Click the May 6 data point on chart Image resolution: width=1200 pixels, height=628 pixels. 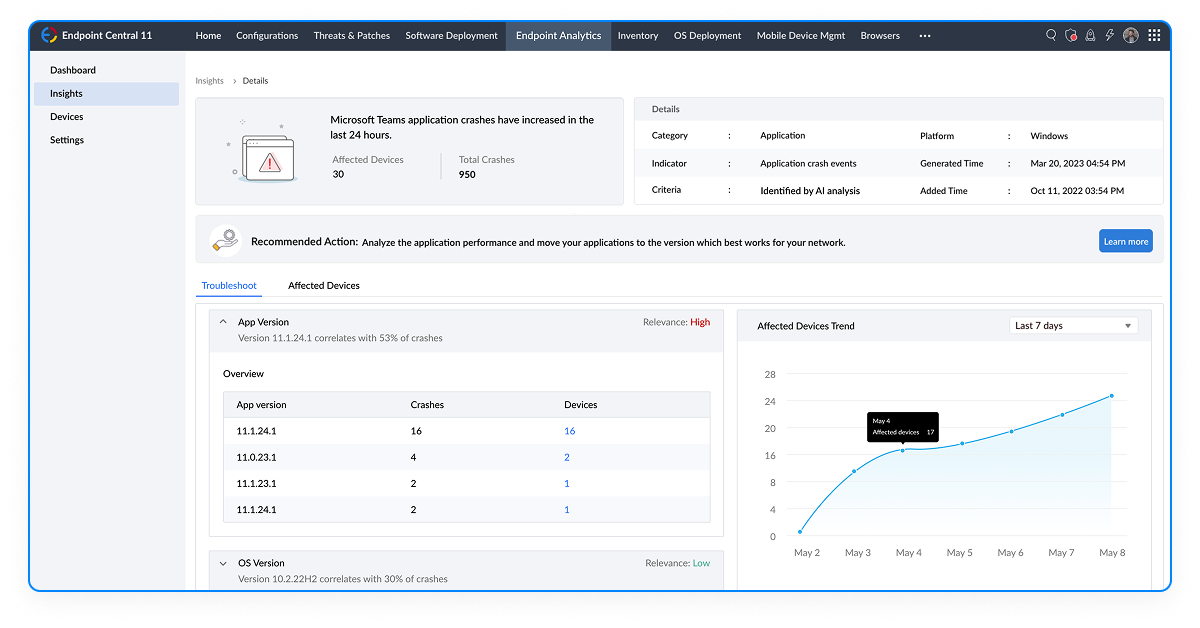tap(1011, 431)
